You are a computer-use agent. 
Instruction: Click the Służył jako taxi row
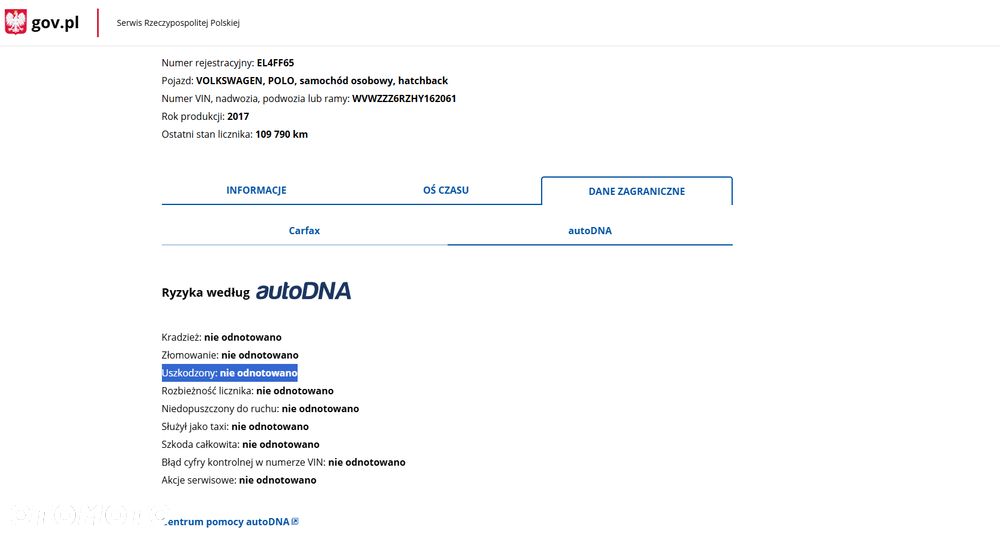(235, 427)
